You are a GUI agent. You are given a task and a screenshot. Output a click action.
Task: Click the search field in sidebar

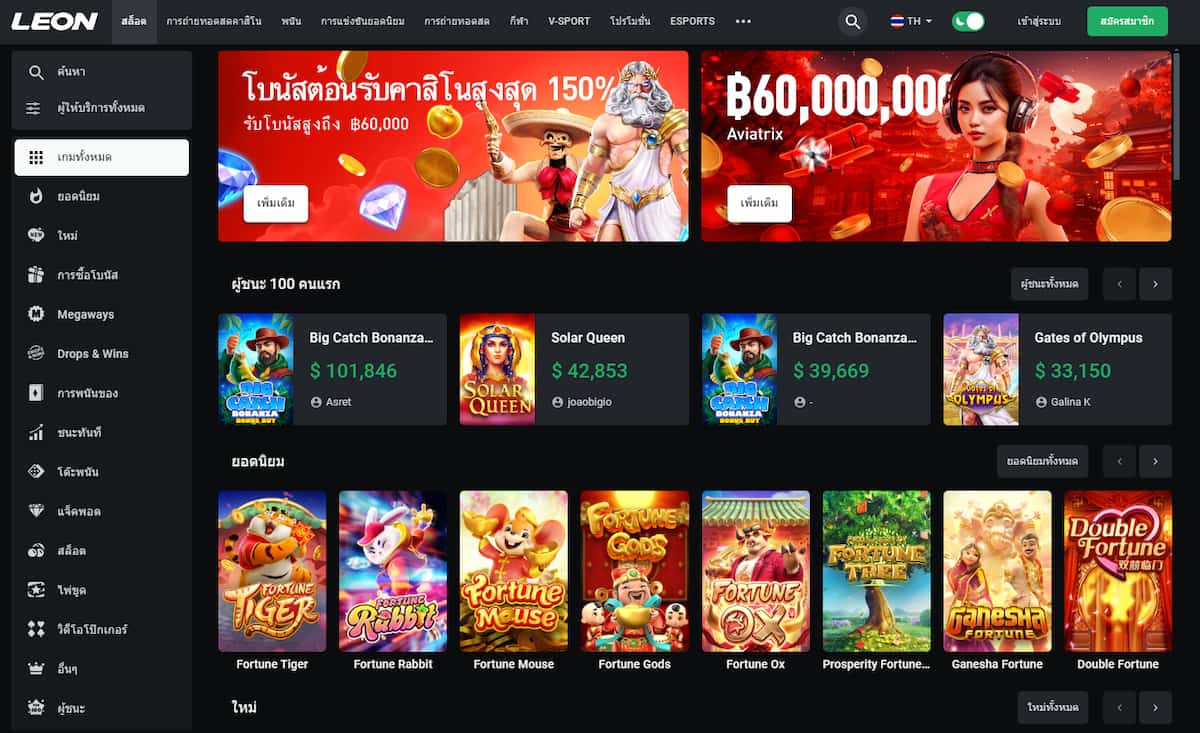coord(101,72)
